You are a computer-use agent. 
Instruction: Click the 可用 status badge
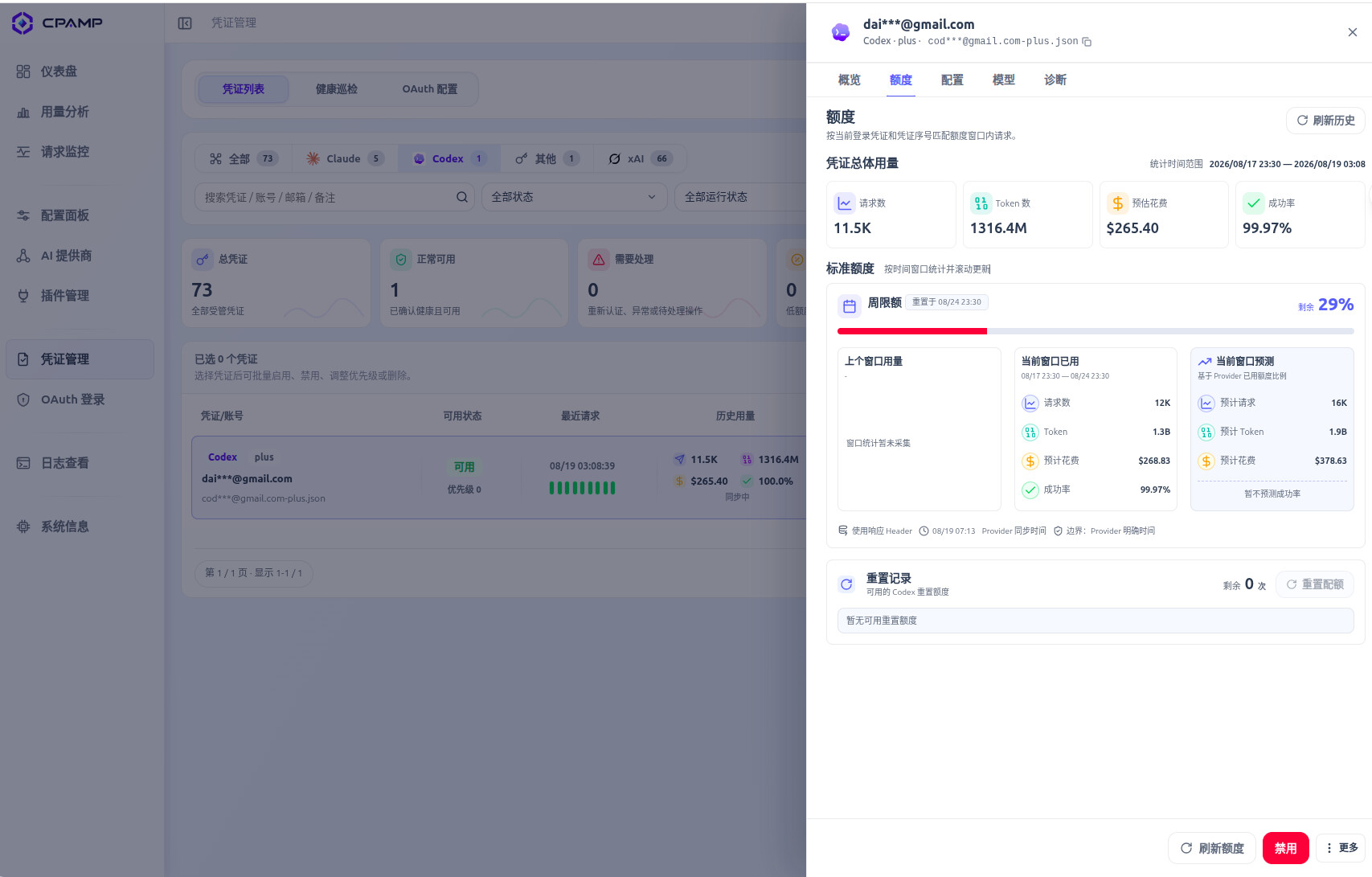point(465,467)
